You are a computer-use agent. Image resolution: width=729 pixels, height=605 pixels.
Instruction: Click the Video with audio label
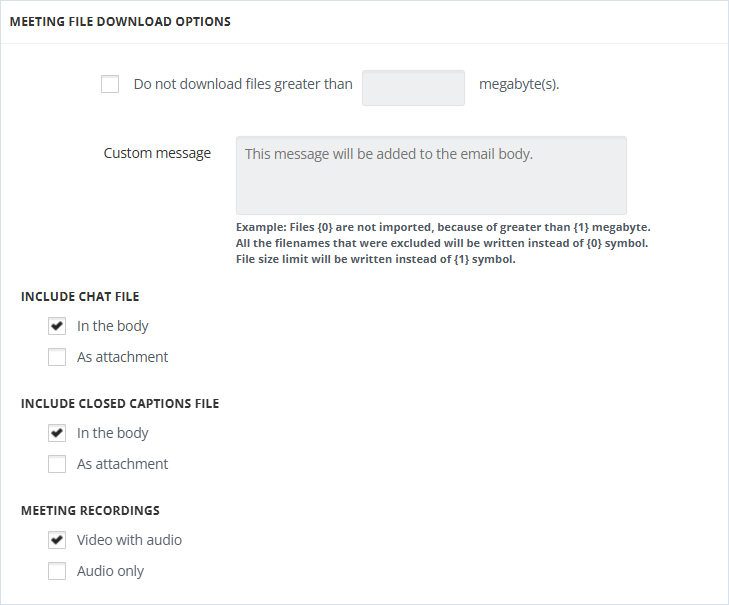tap(129, 540)
